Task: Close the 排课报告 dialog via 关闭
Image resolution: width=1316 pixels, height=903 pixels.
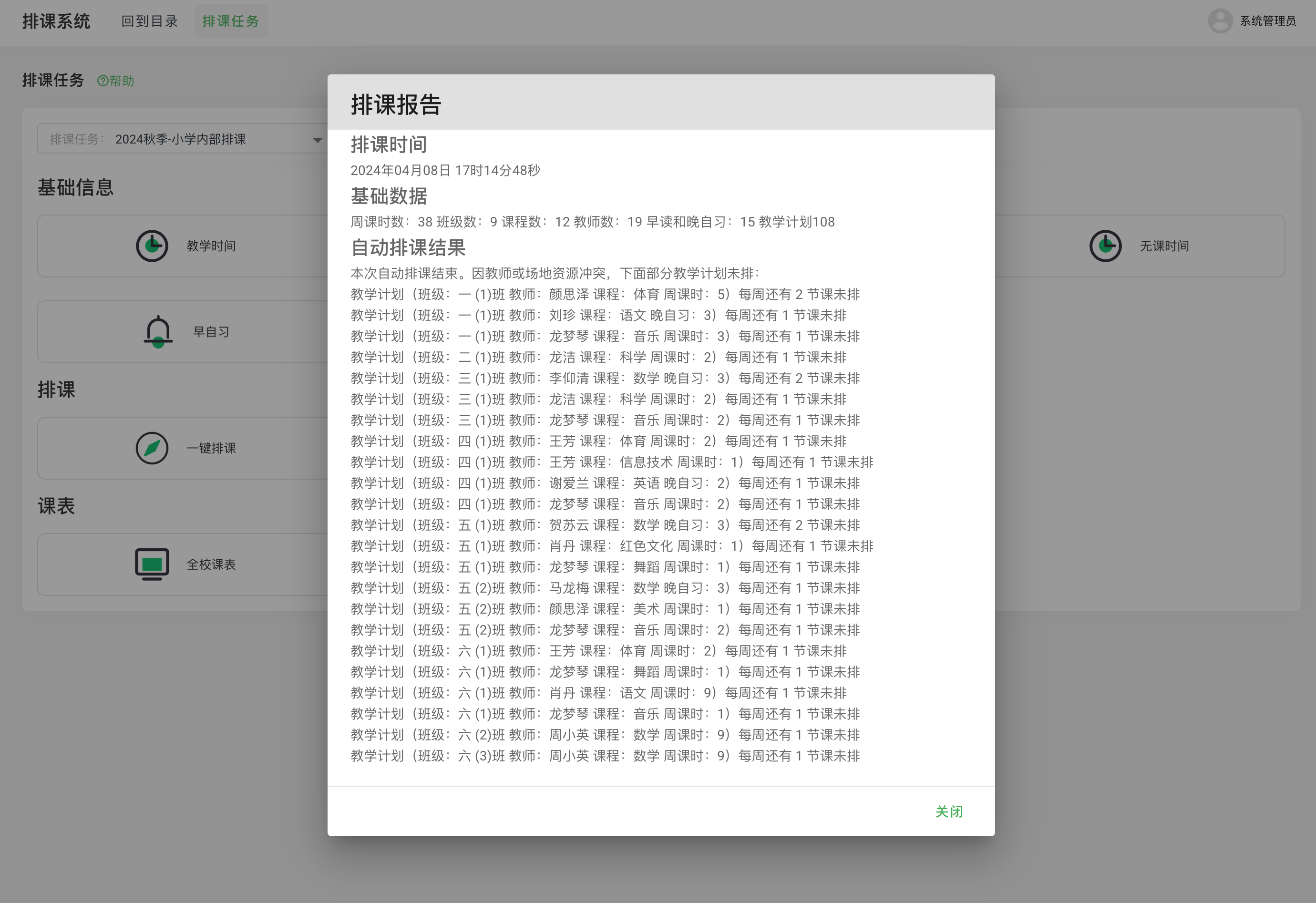Action: [x=949, y=811]
